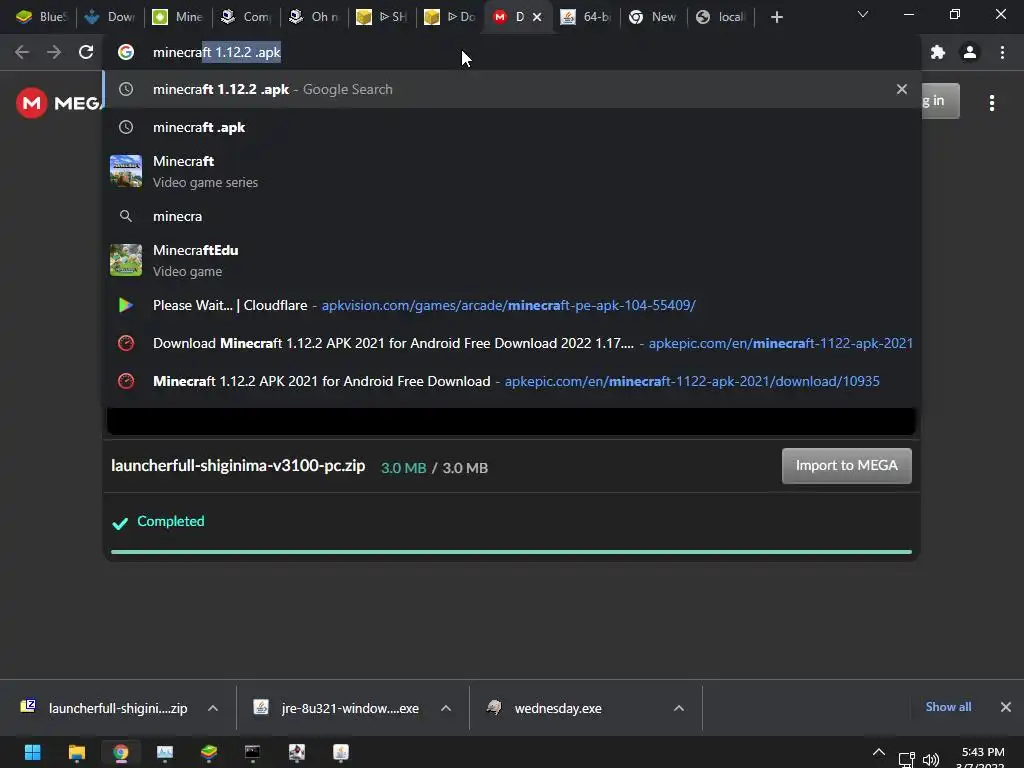This screenshot has height=768, width=1024.
Task: Reload the page with the refresh icon
Action: coord(86,52)
